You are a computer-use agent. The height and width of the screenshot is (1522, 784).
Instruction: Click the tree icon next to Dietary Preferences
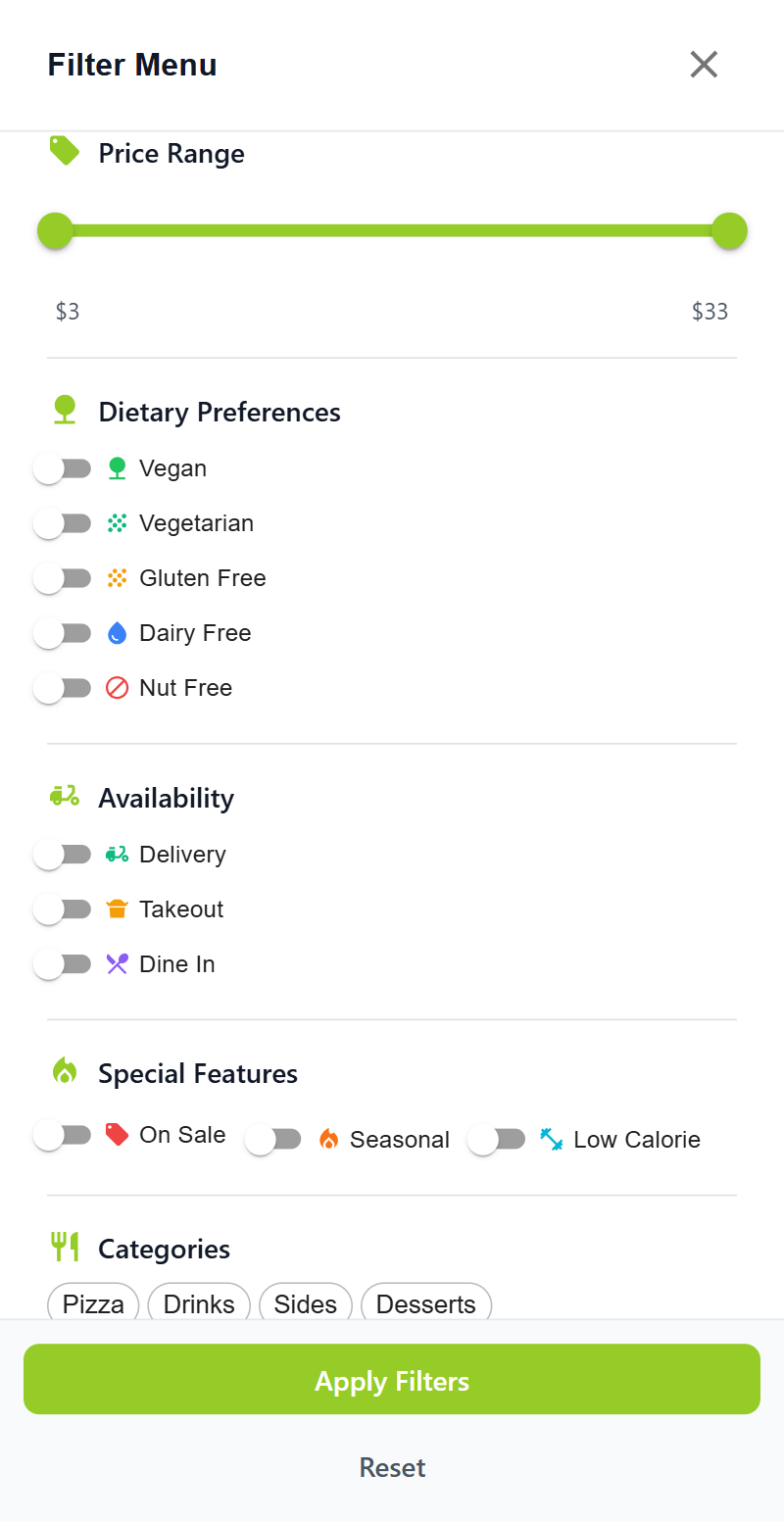pos(65,410)
